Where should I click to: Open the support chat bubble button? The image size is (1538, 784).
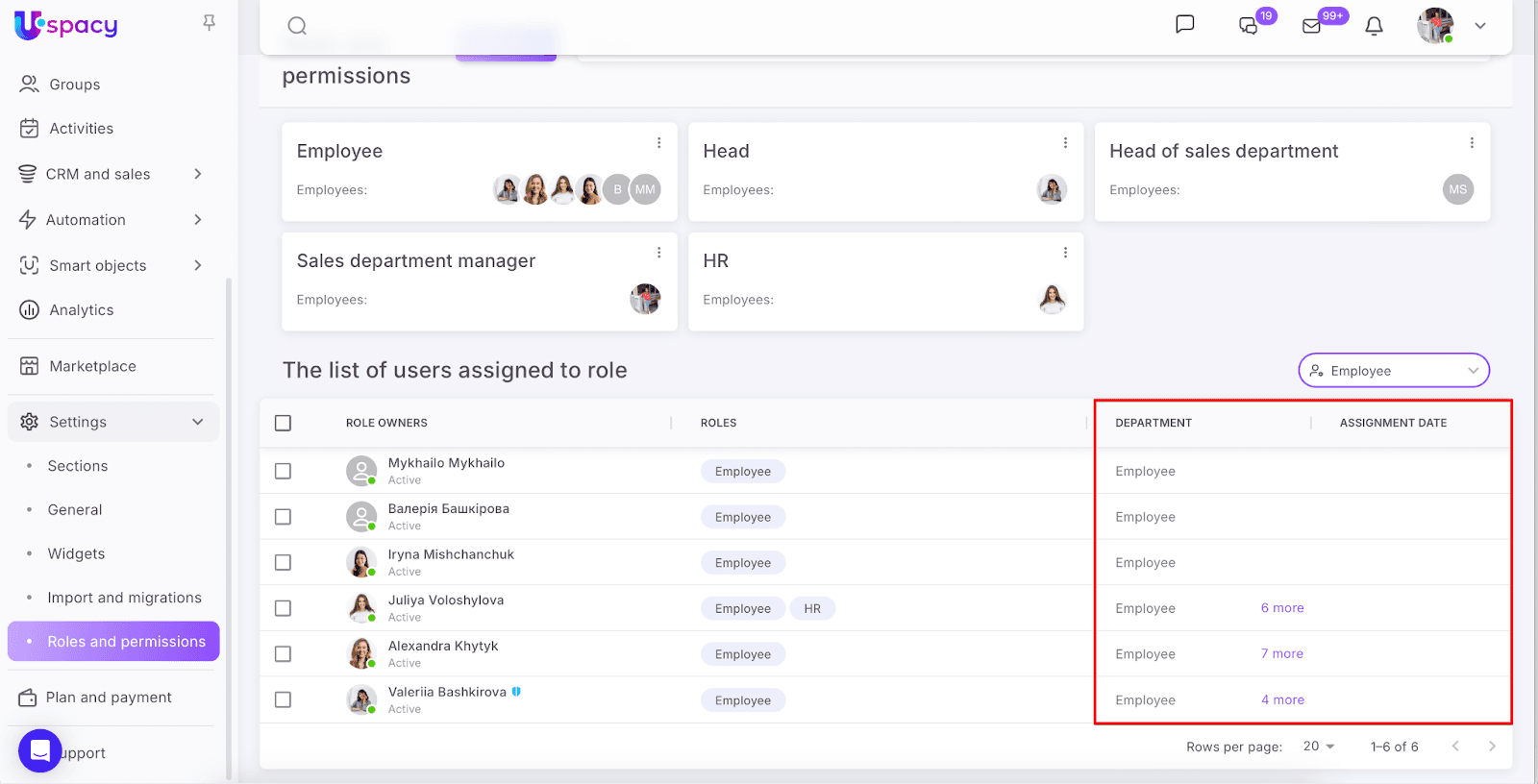pyautogui.click(x=40, y=751)
